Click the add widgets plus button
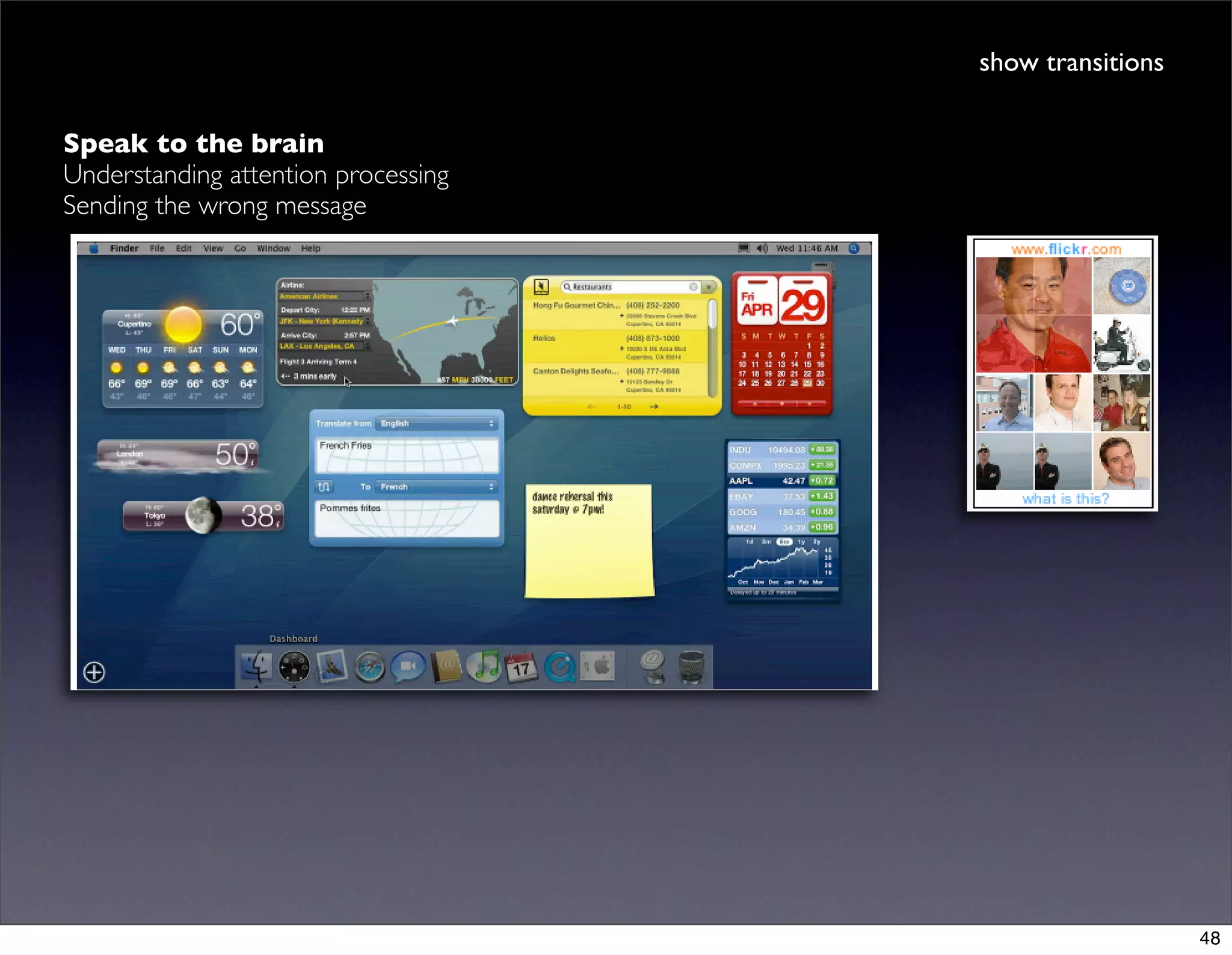The width and height of the screenshot is (1232, 955). [x=94, y=672]
